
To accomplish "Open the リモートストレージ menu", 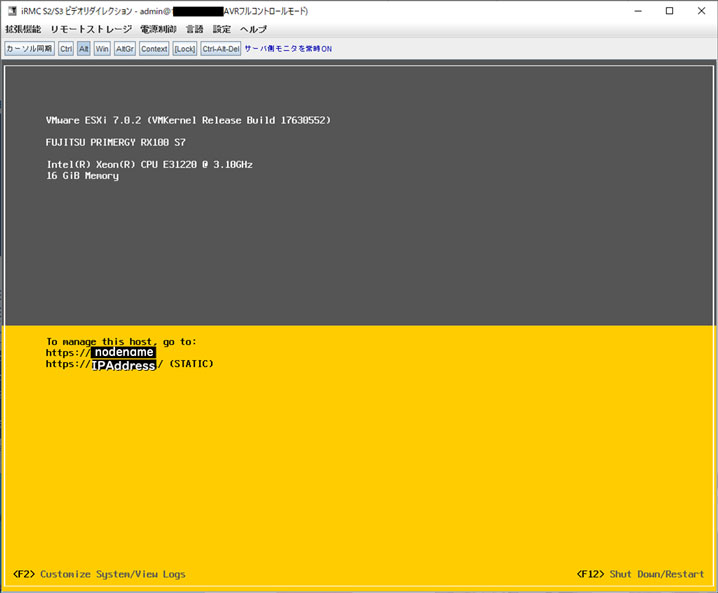I will 91,29.
